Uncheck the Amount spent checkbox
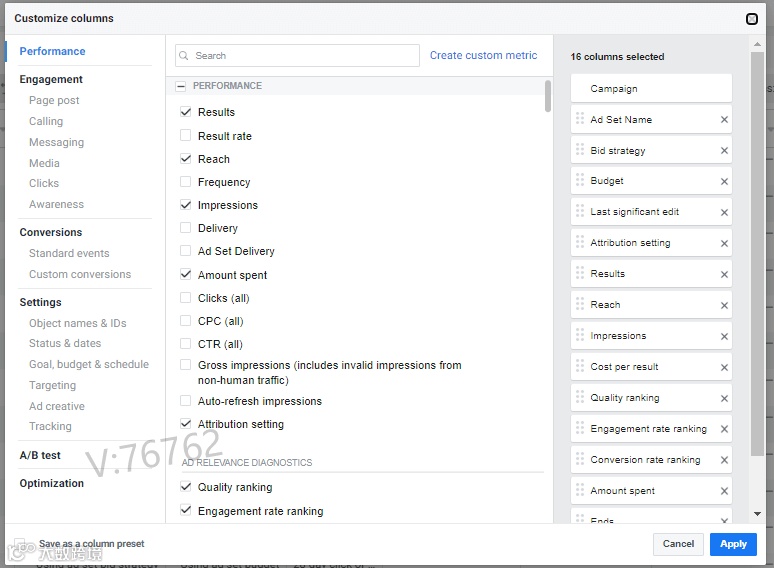This screenshot has width=774, height=568. click(x=186, y=274)
